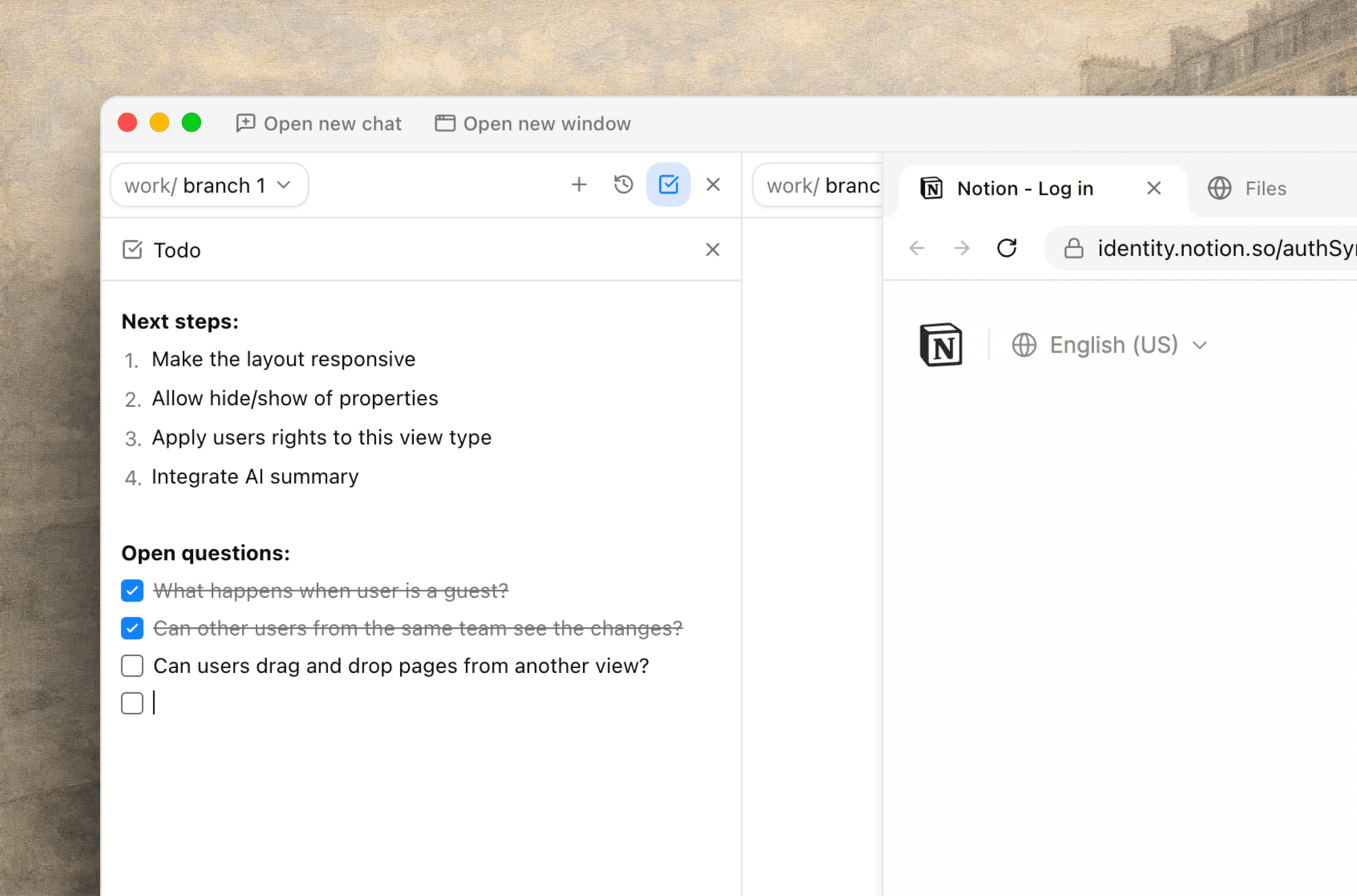The width and height of the screenshot is (1357, 896).
Task: Click the browser forward arrow
Action: (962, 248)
